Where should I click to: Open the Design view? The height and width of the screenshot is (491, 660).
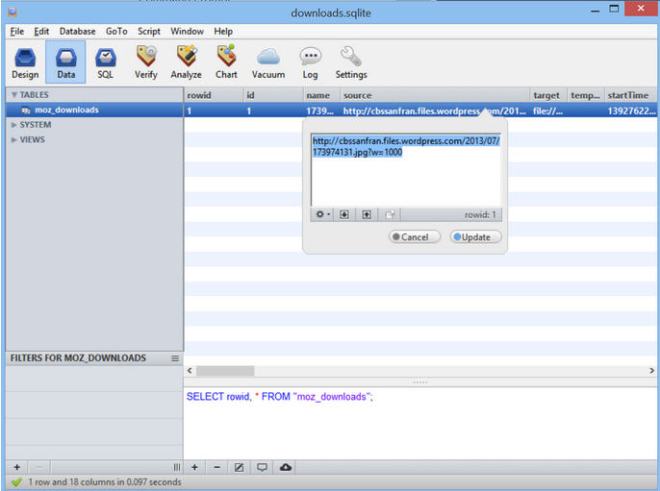tap(25, 63)
